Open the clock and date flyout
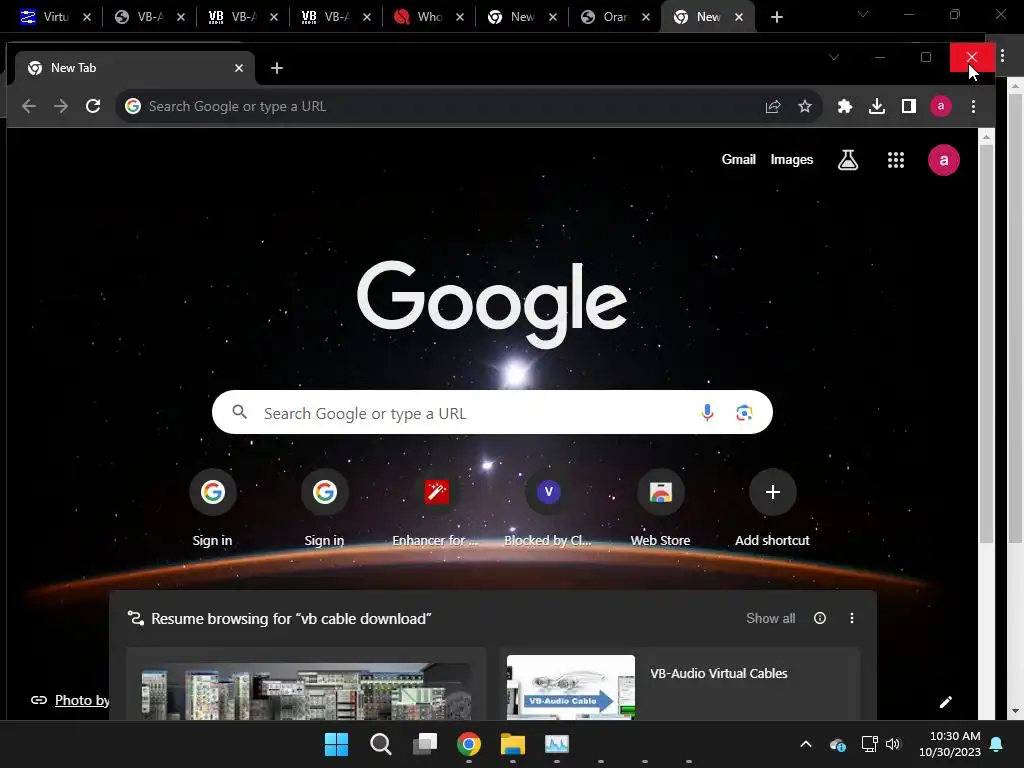The image size is (1024, 768). [950, 744]
